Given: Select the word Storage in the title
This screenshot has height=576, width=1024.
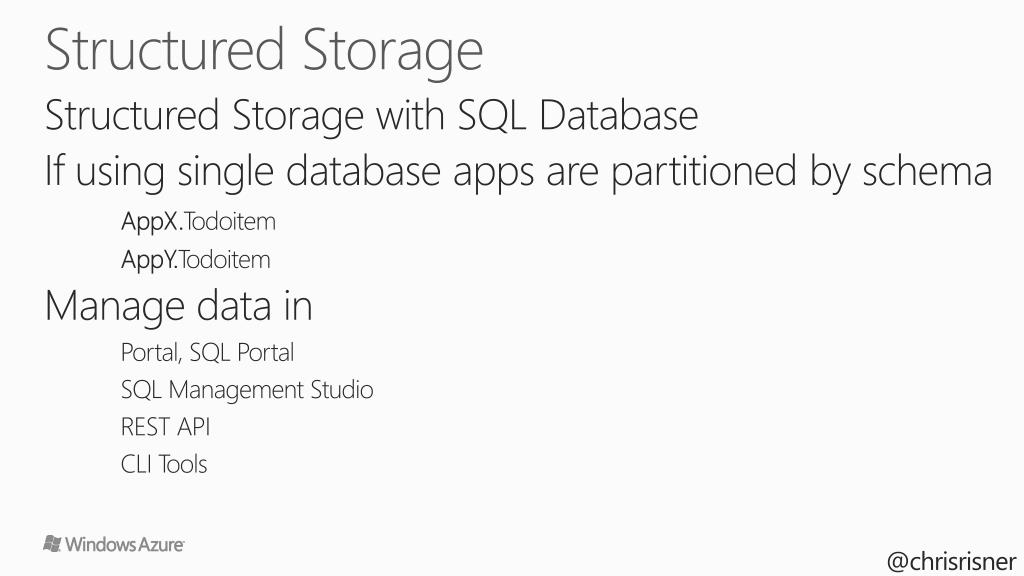Looking at the screenshot, I should (x=392, y=52).
